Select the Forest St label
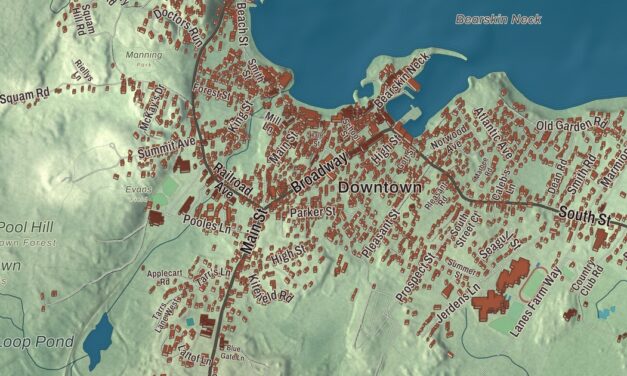The width and height of the screenshot is (627, 376). click(212, 91)
